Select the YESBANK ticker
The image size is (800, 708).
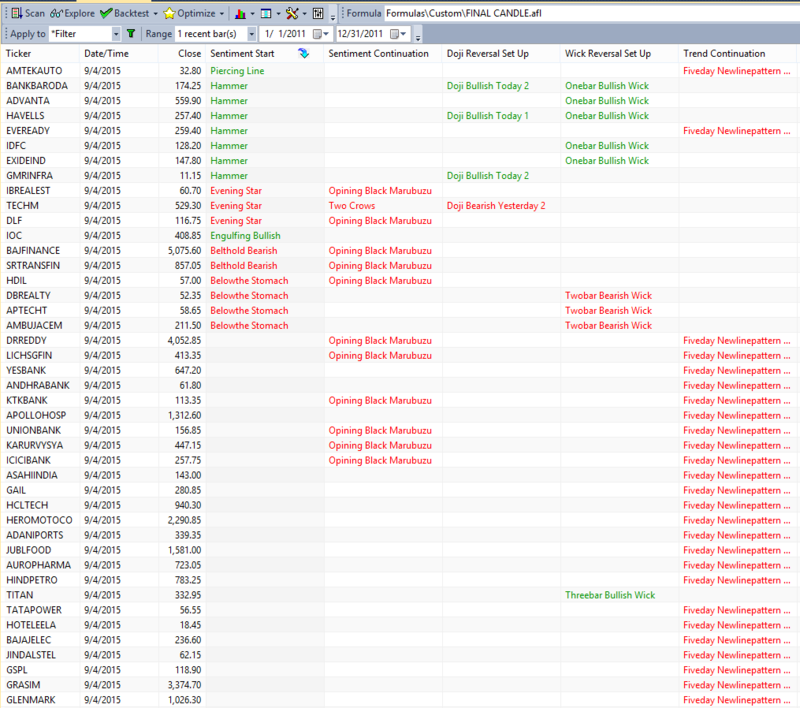point(26,370)
